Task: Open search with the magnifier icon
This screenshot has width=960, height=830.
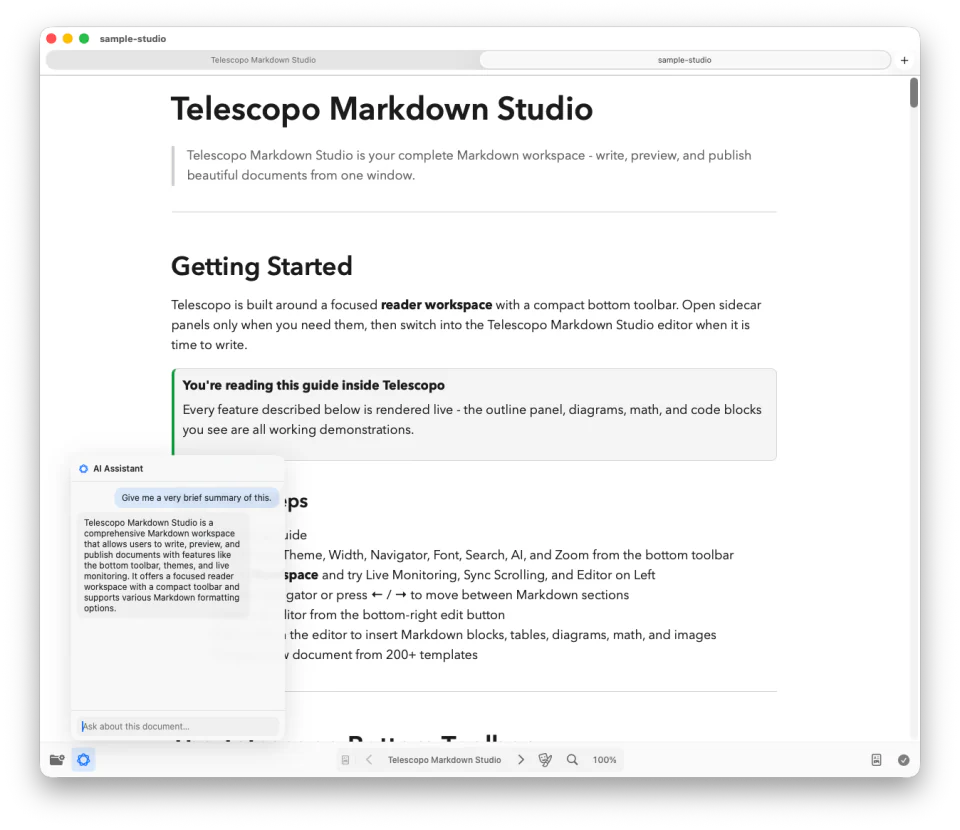Action: (572, 760)
